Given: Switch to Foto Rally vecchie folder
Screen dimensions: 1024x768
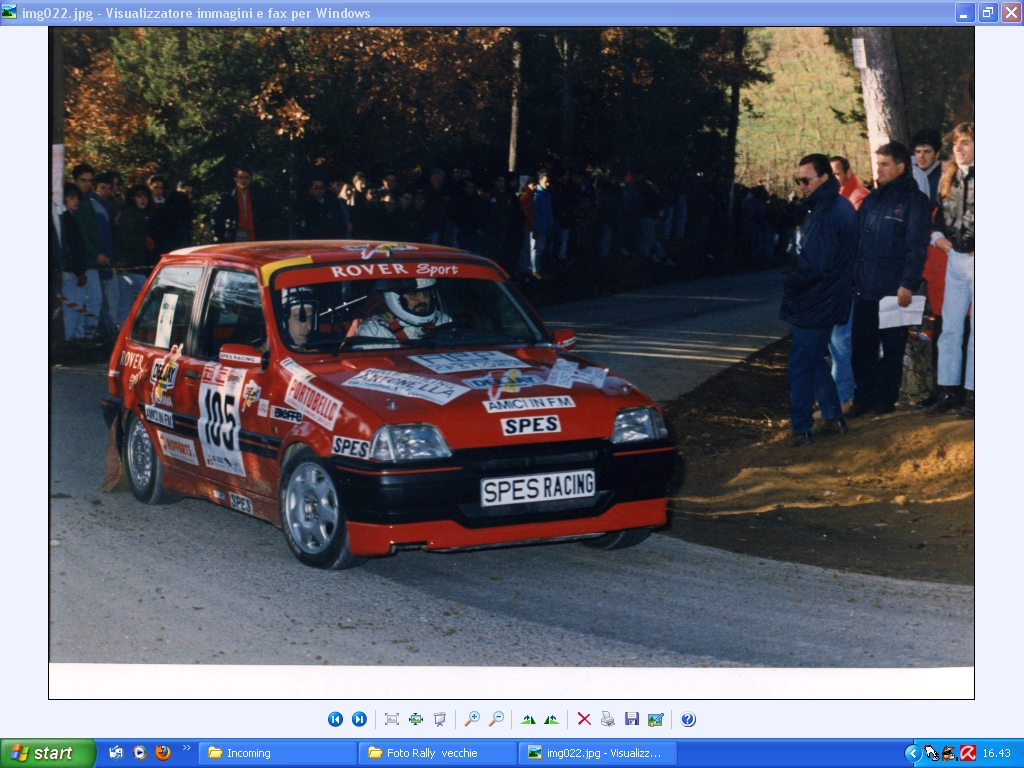Looking at the screenshot, I should (x=438, y=753).
